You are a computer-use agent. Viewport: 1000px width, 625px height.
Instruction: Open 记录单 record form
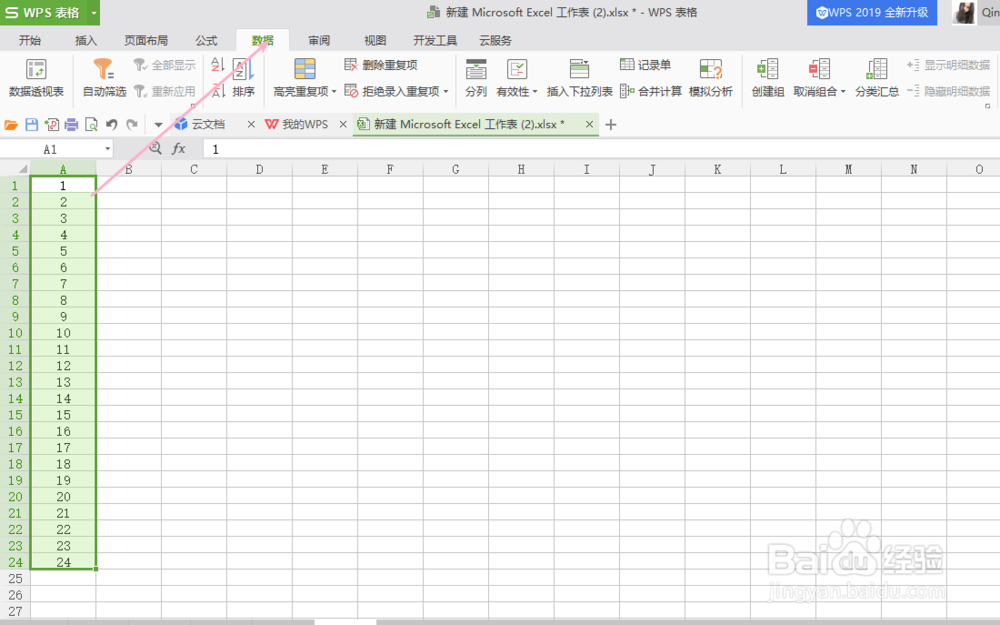click(x=645, y=65)
